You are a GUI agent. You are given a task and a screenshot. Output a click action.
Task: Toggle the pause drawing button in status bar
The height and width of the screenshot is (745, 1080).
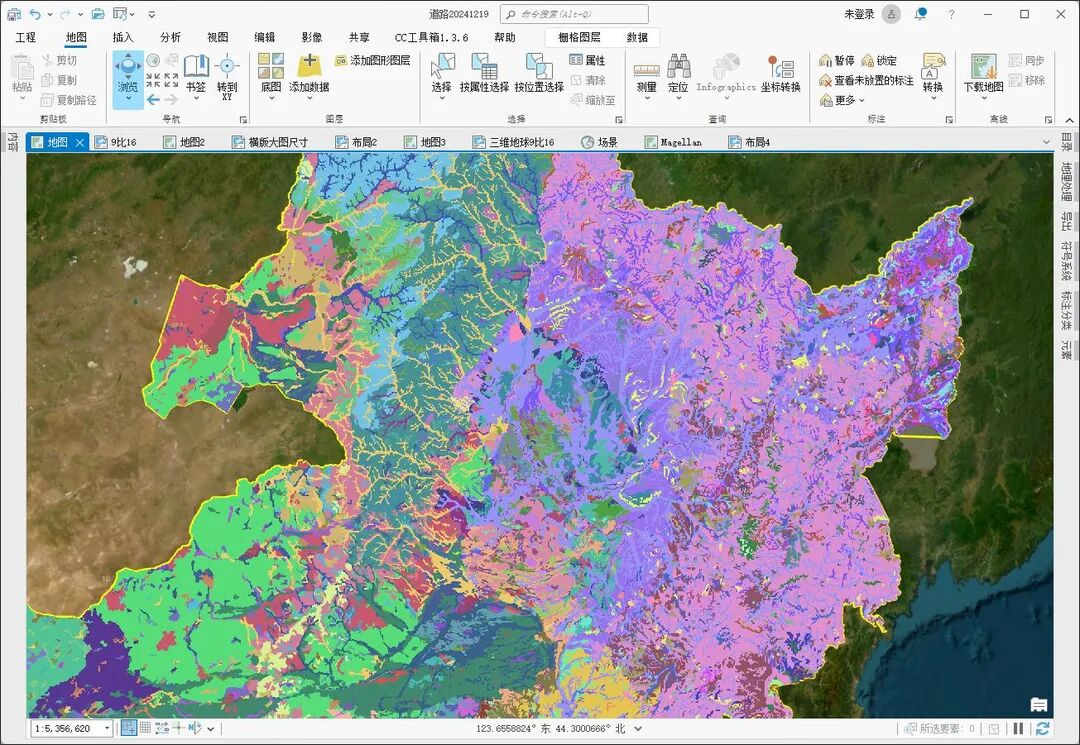1018,728
